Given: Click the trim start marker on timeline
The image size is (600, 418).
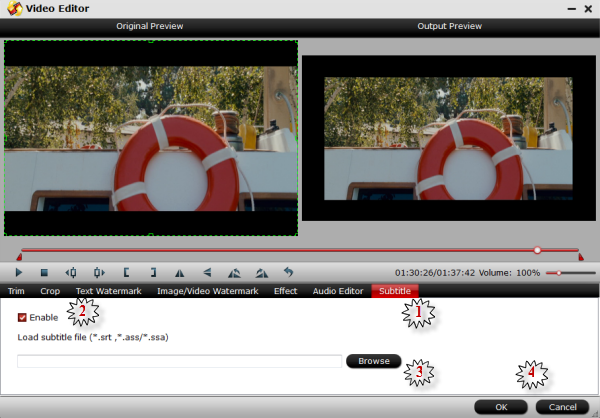Looking at the screenshot, I should click(x=19, y=257).
